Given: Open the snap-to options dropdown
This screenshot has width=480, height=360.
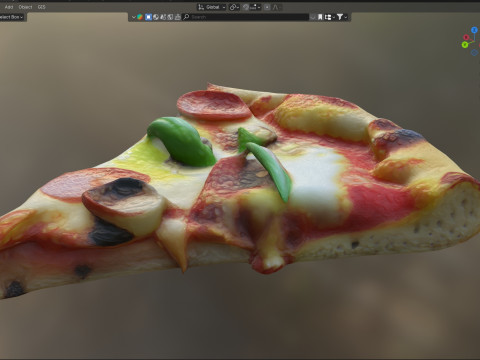Looking at the screenshot, I should [256, 7].
